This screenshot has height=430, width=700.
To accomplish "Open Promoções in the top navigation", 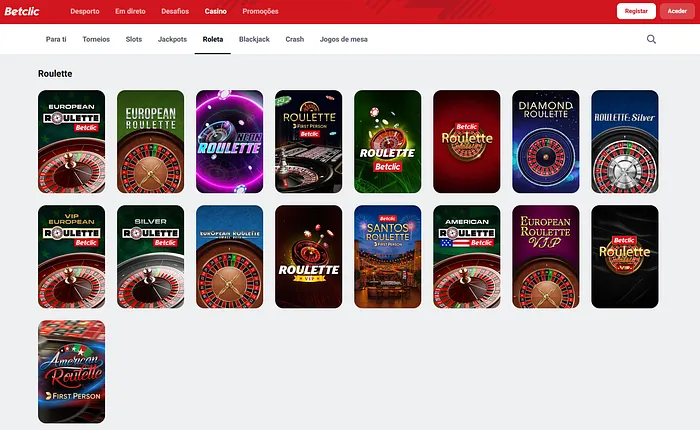I will [260, 11].
